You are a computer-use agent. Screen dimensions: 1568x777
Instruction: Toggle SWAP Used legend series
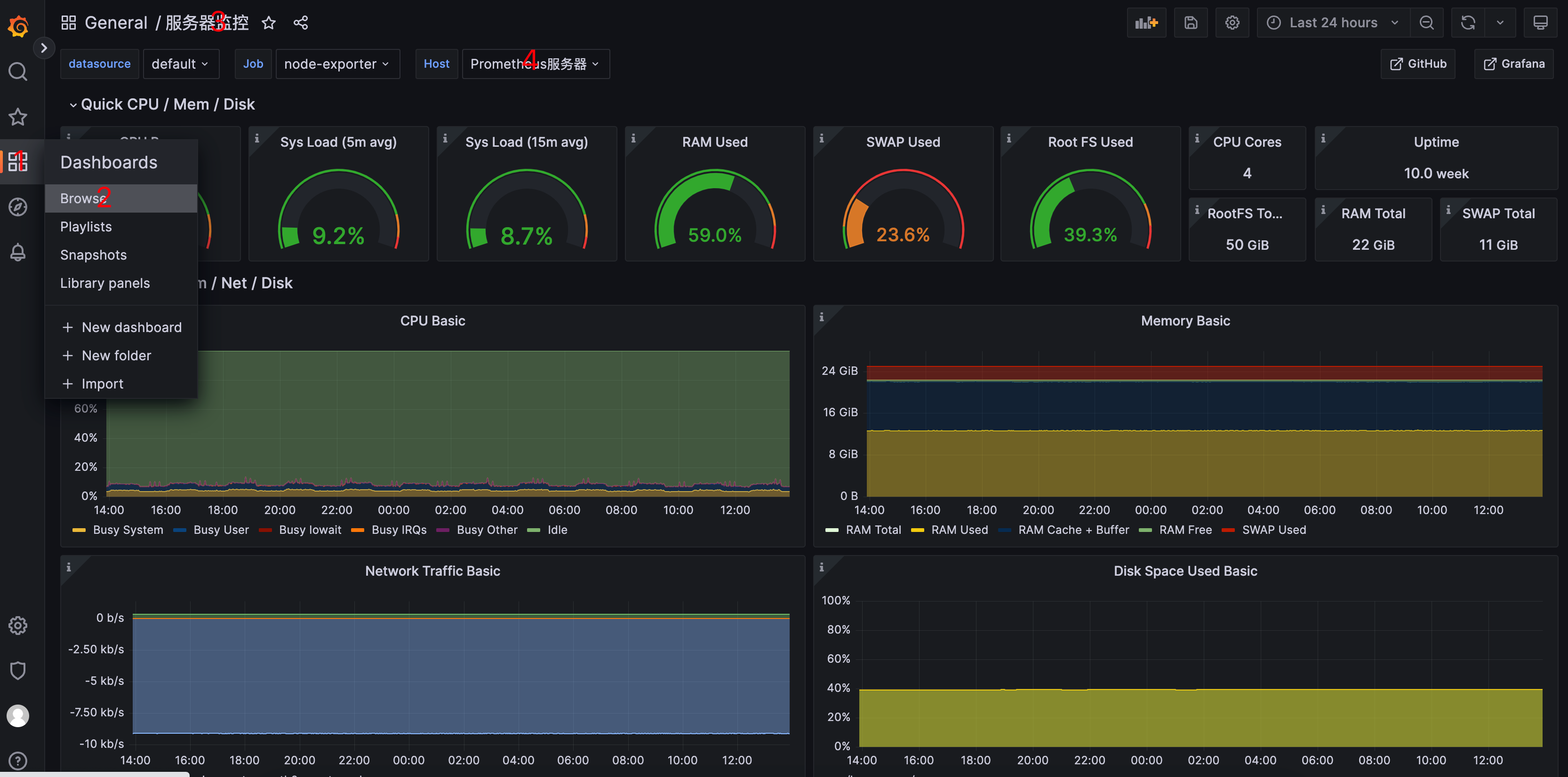pos(1273,530)
